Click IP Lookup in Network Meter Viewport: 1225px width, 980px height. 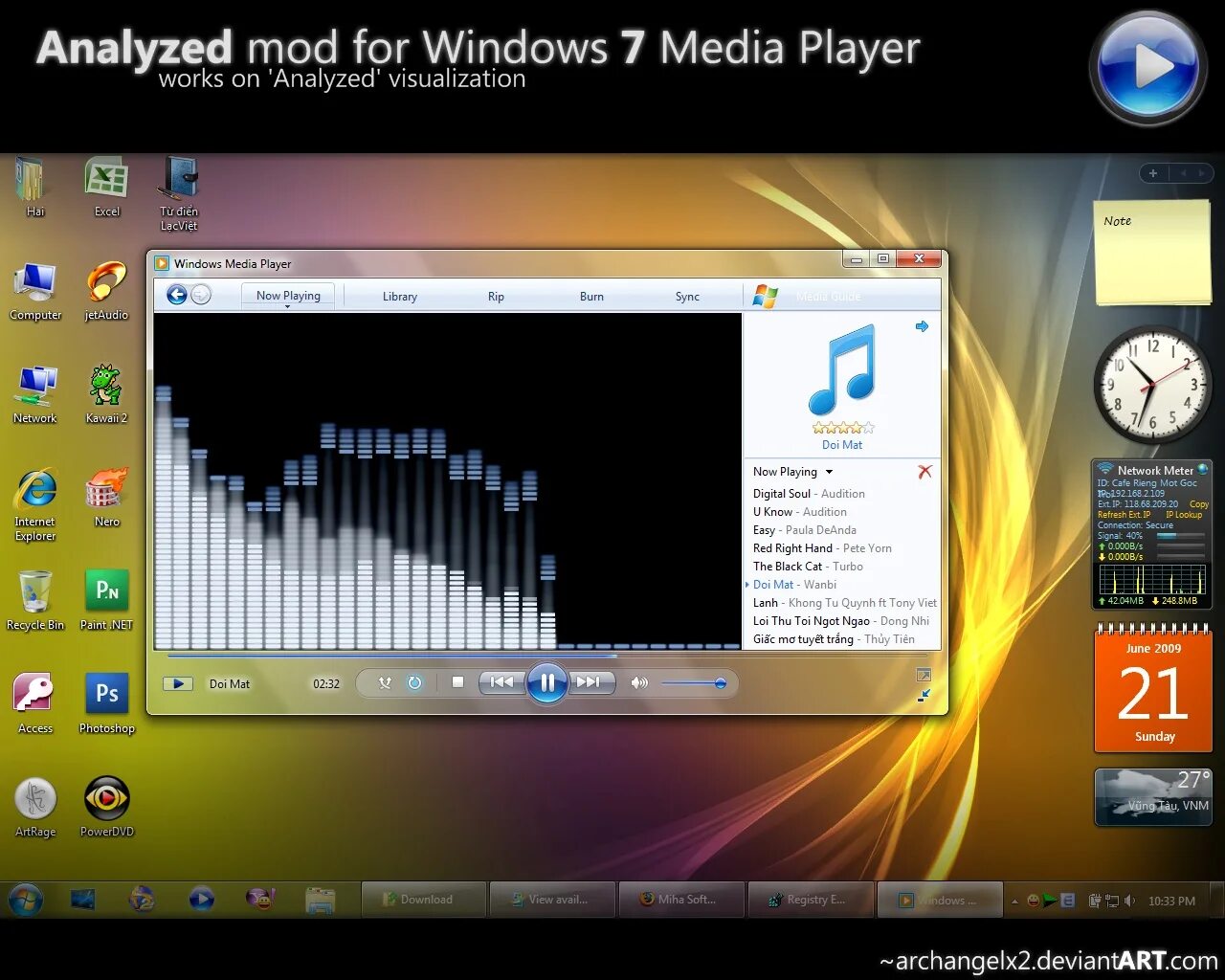tap(1184, 515)
